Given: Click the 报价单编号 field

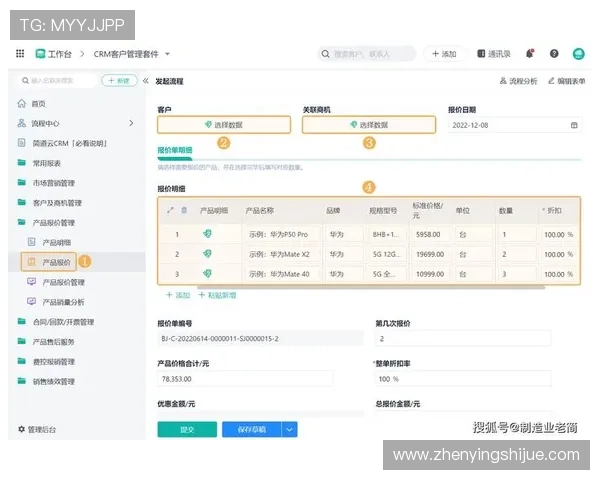Looking at the screenshot, I should click(260, 339).
